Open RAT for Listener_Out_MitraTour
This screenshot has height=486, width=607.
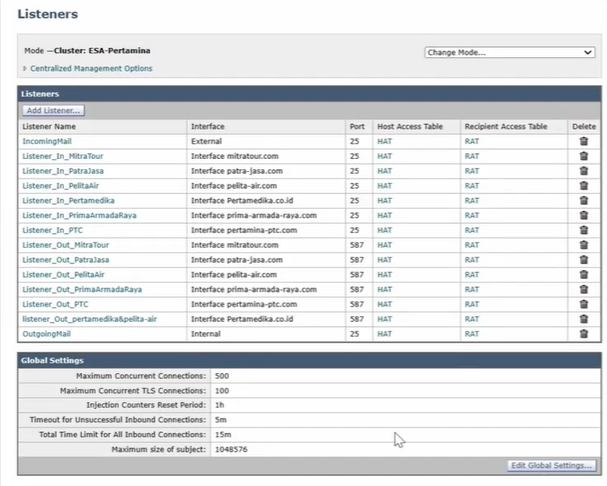click(472, 245)
